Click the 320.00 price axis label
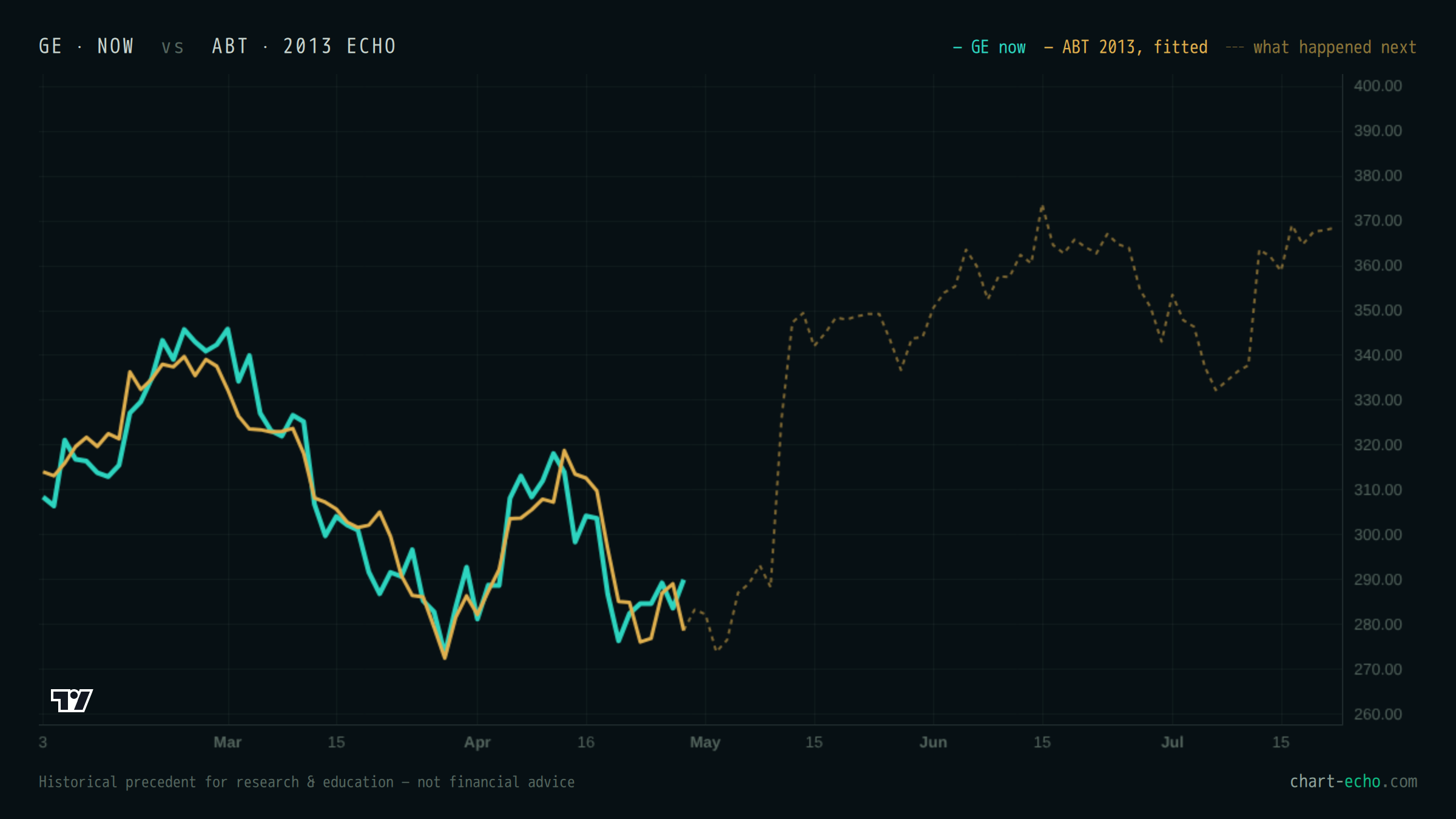The image size is (1456, 819). [1378, 445]
